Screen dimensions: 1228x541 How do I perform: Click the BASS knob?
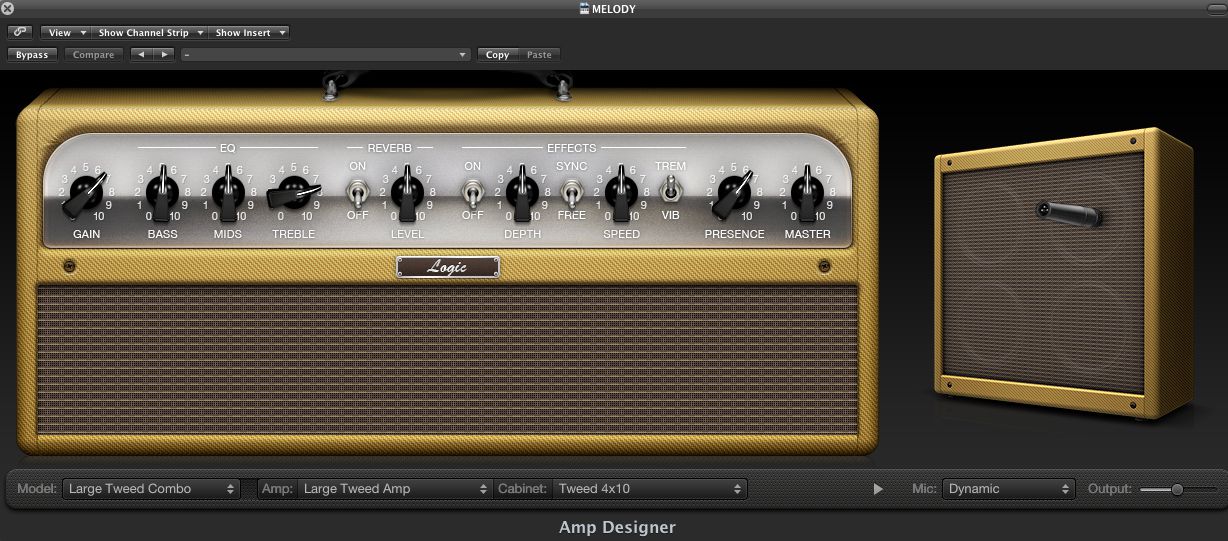162,191
